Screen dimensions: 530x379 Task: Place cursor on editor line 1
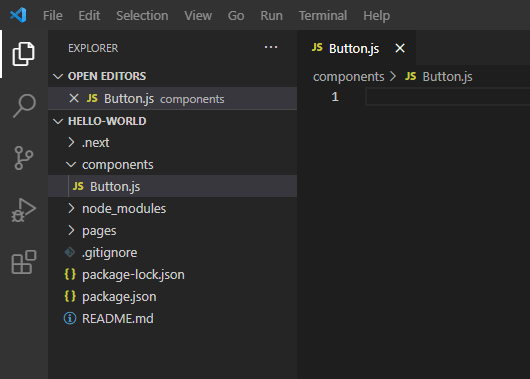coord(448,97)
